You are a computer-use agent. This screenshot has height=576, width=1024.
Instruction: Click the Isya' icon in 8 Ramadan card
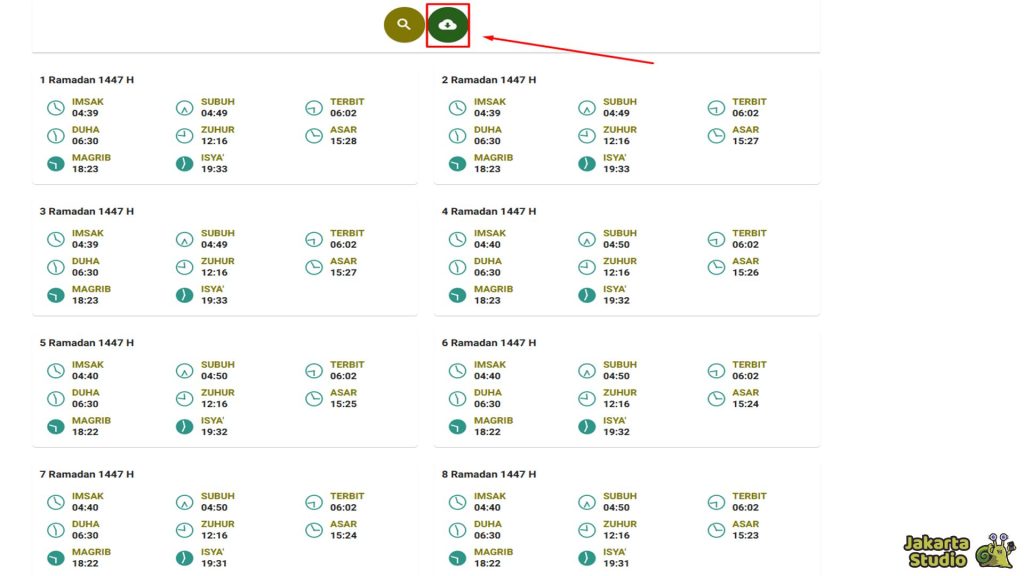586,557
